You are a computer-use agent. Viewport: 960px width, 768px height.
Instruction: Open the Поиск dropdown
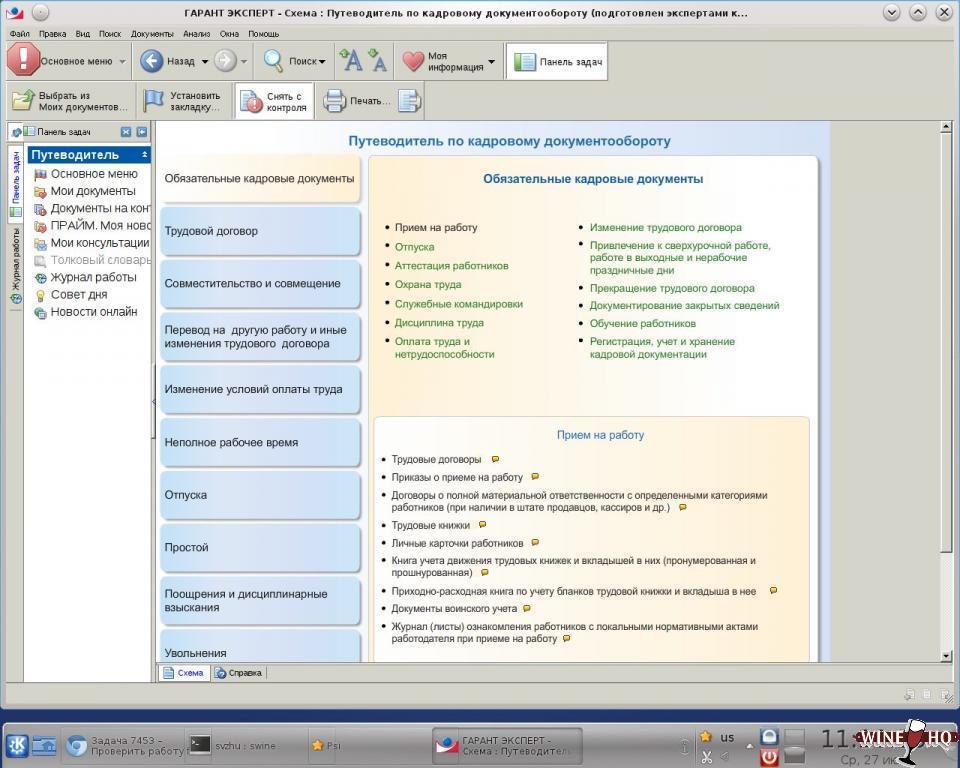click(x=322, y=62)
